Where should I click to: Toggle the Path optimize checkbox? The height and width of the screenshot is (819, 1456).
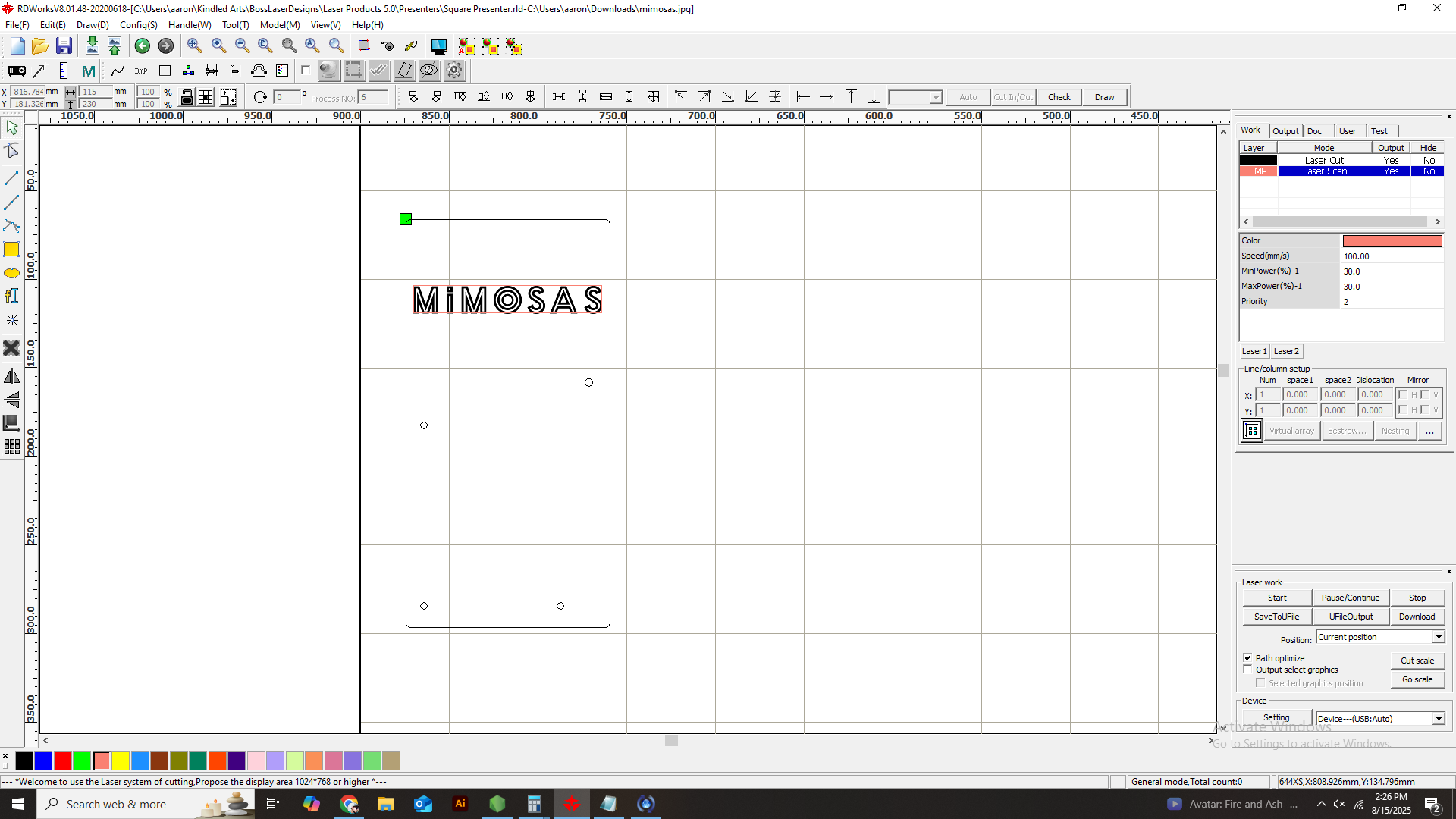tap(1247, 657)
